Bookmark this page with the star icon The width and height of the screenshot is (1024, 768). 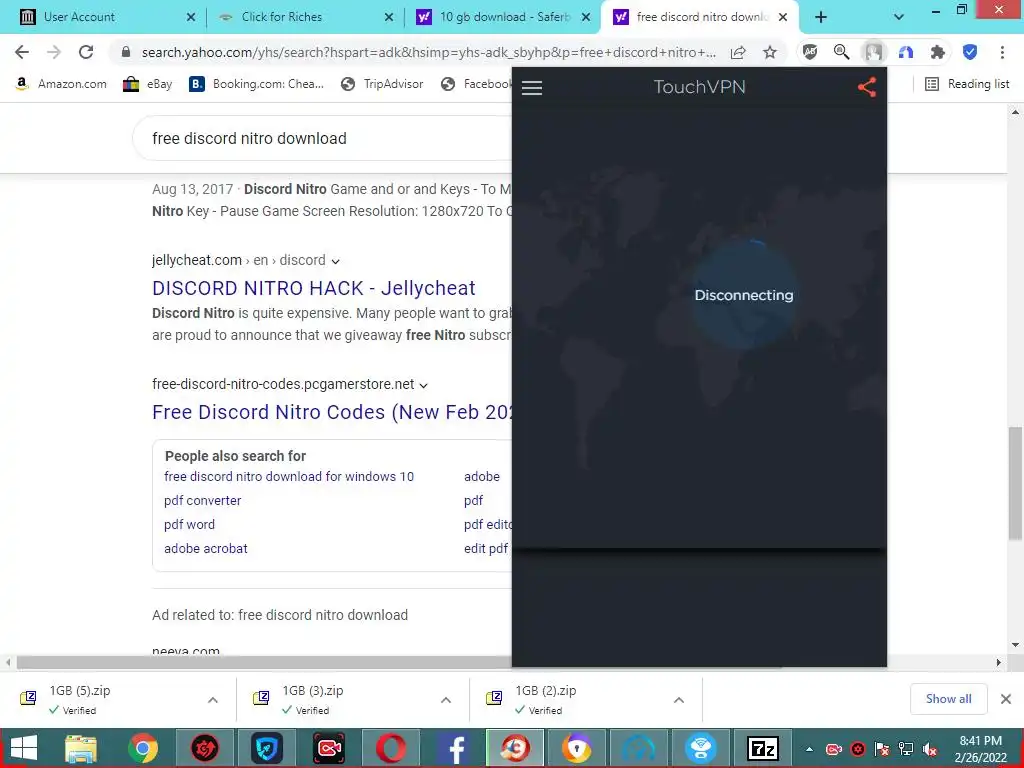(x=770, y=52)
